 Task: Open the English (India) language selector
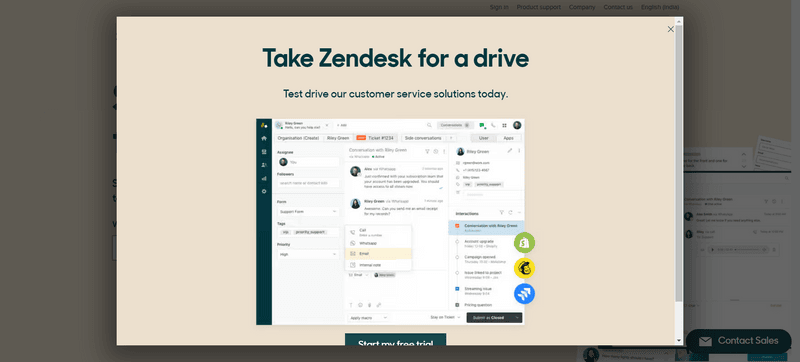coord(660,7)
